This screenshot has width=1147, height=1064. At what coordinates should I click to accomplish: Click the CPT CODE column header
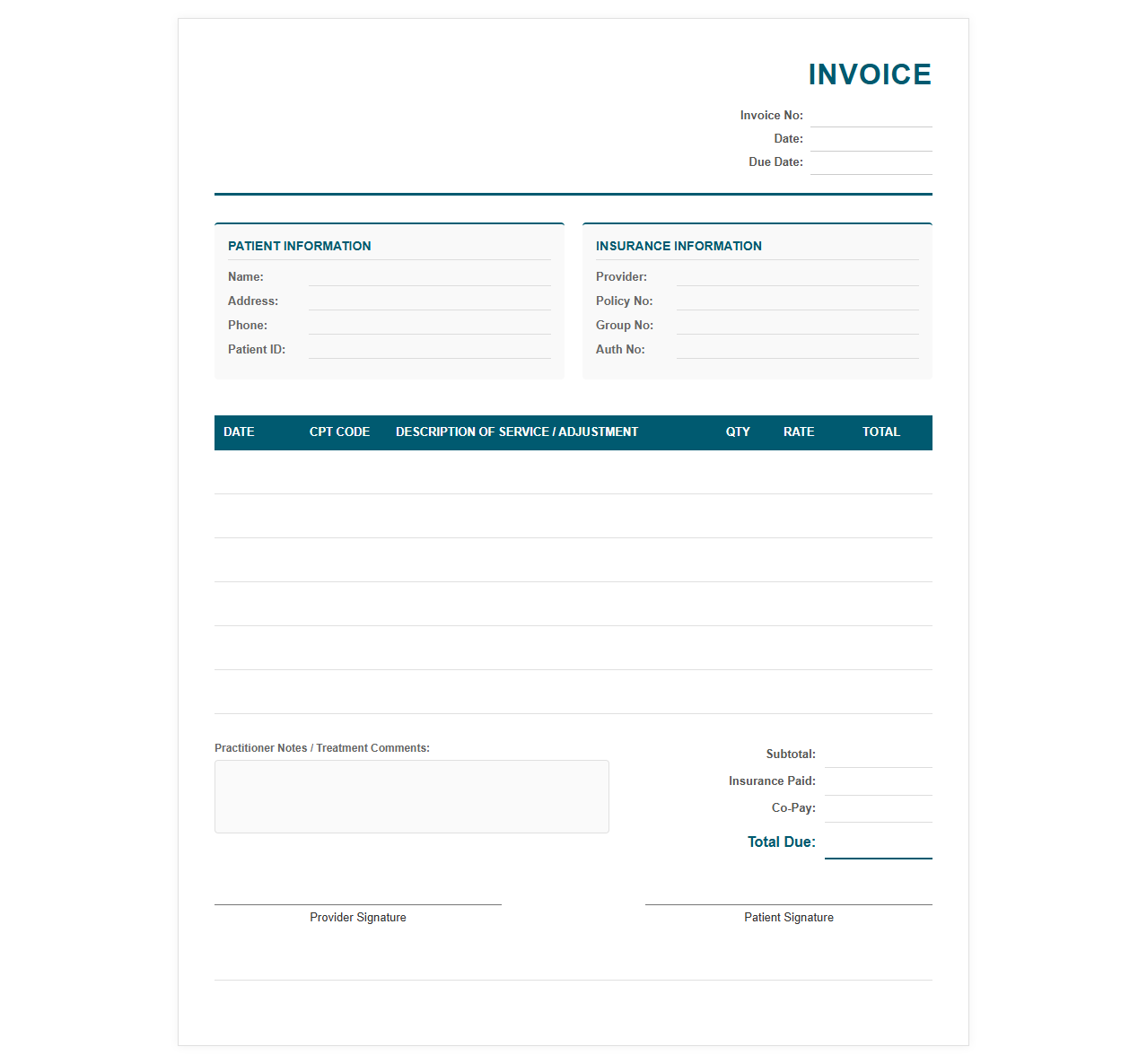[339, 432]
